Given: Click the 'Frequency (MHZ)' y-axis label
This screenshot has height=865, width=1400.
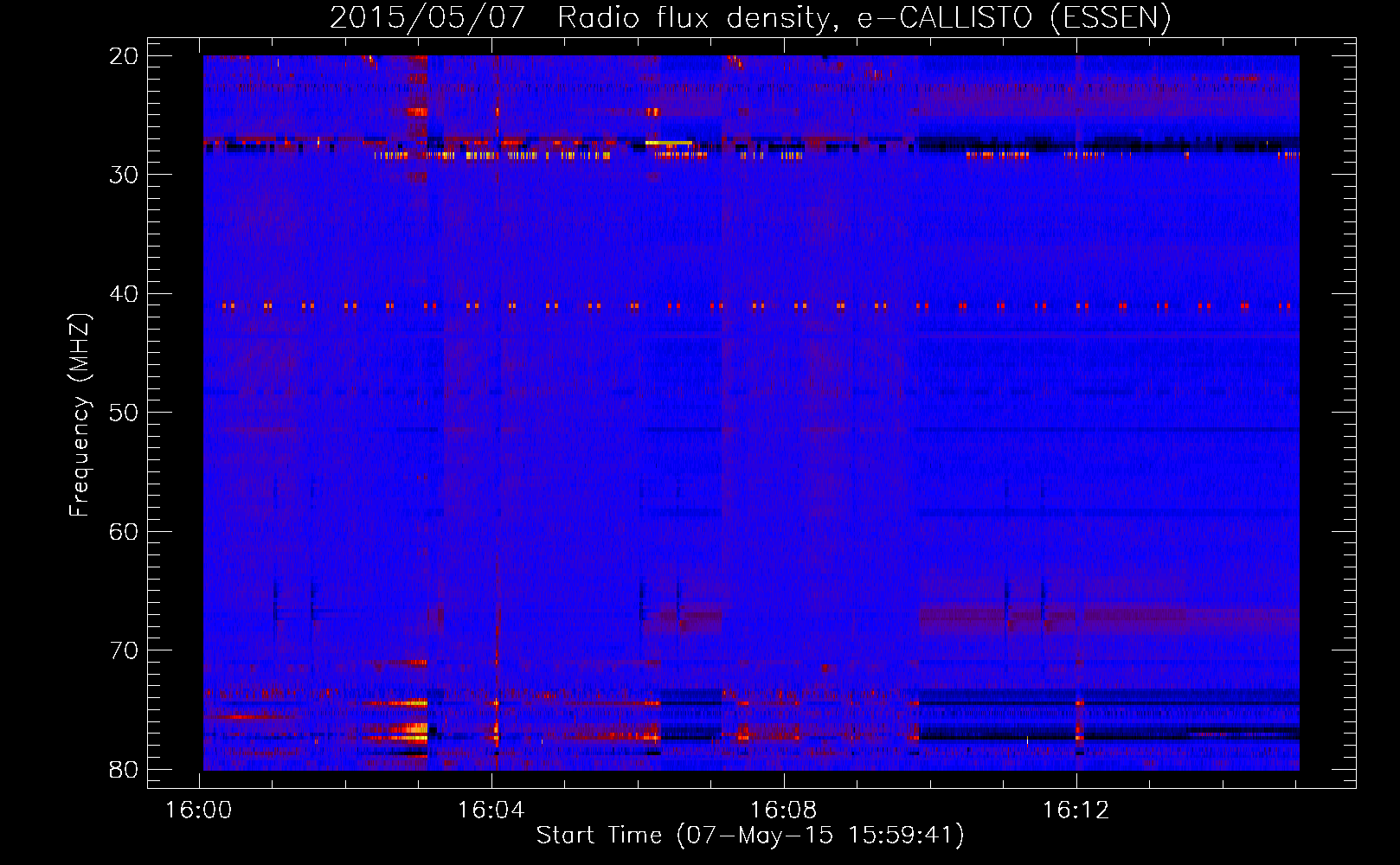Looking at the screenshot, I should tap(80, 415).
